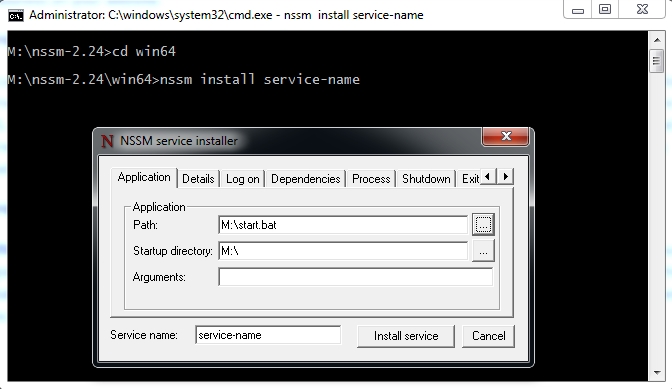Cancel the service installation

489,336
